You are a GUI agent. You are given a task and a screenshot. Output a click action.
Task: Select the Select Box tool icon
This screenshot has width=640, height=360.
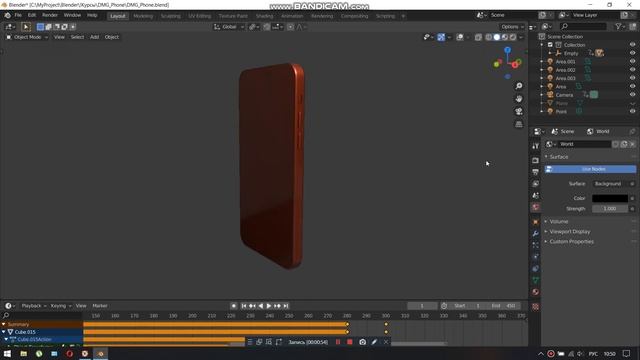pyautogui.click(x=26, y=27)
